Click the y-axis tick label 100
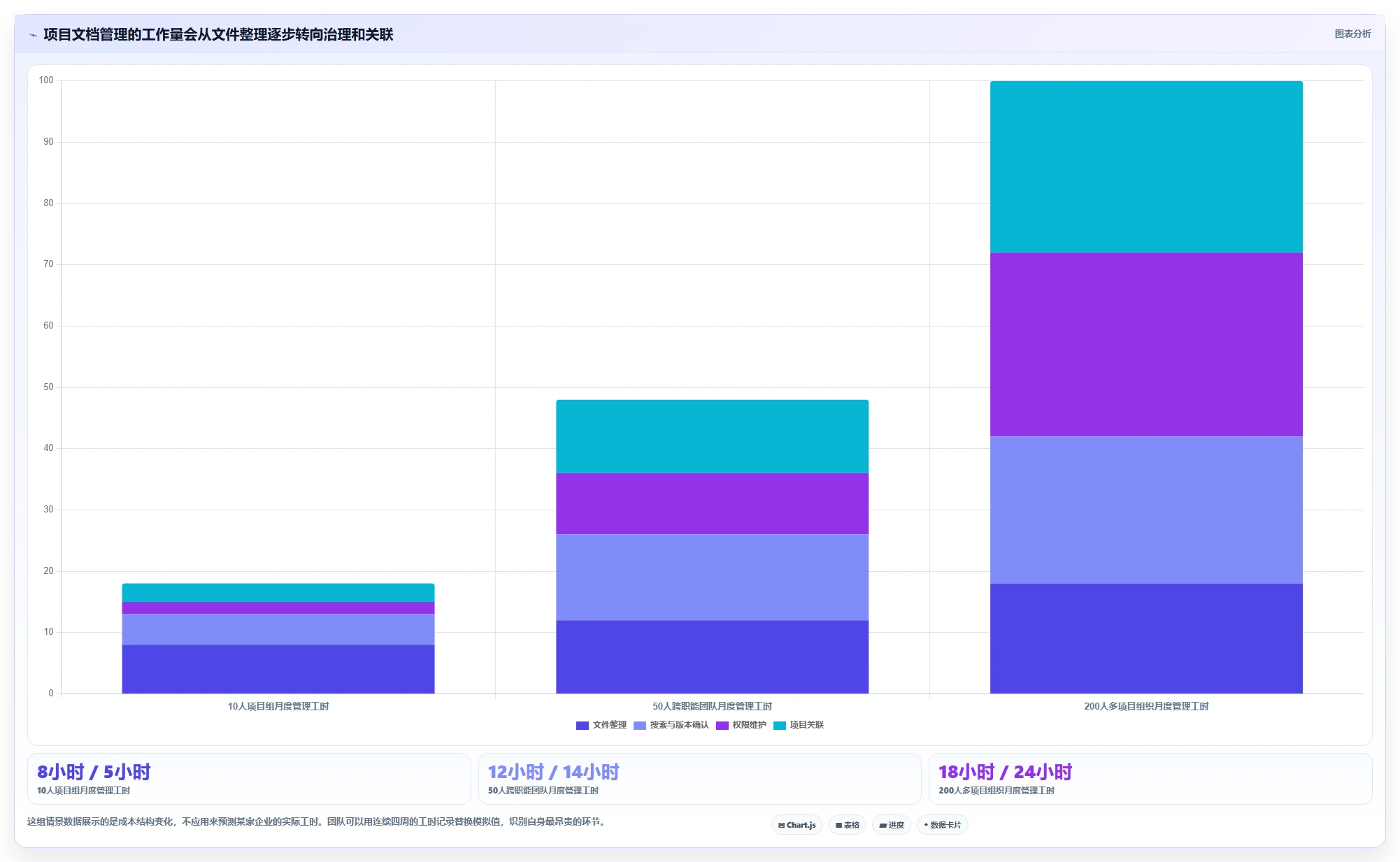 (46, 80)
